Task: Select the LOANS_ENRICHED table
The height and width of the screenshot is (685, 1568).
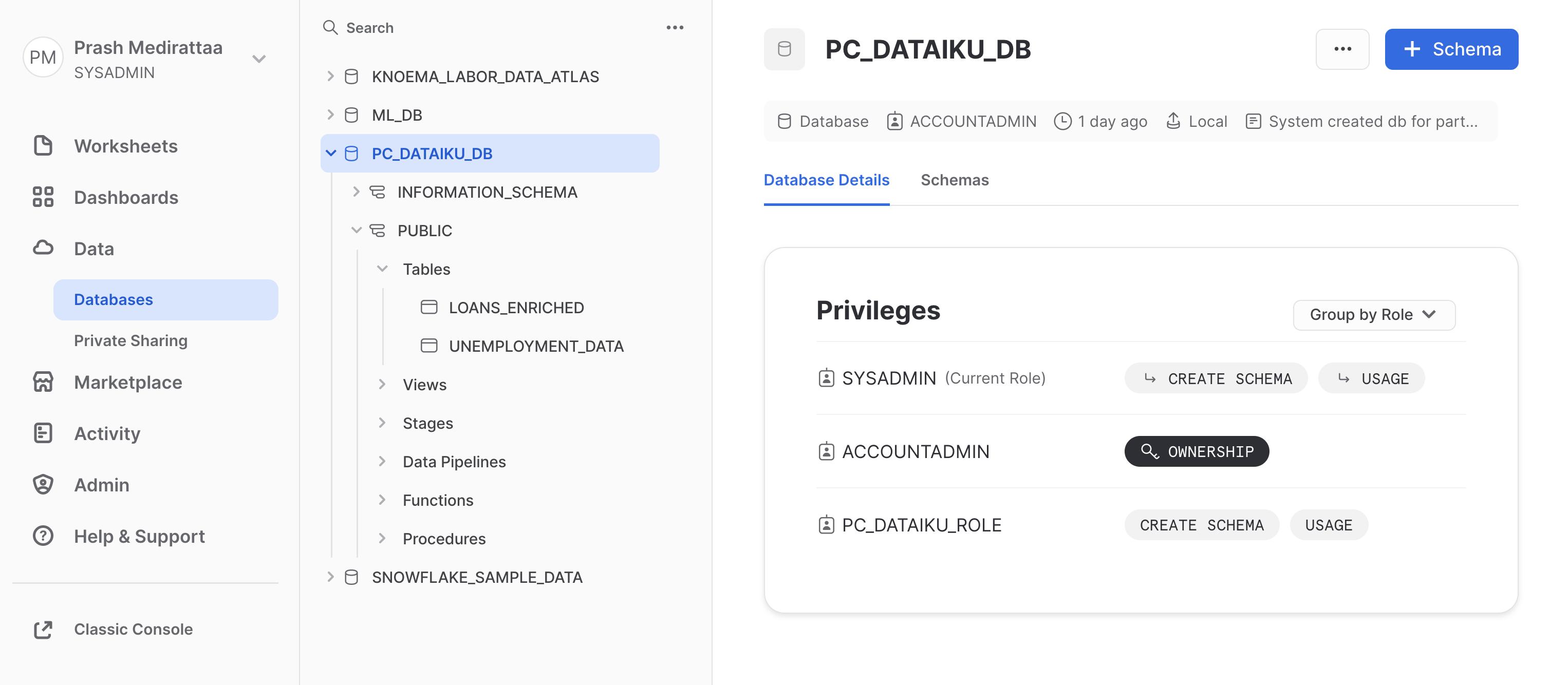Action: 516,307
